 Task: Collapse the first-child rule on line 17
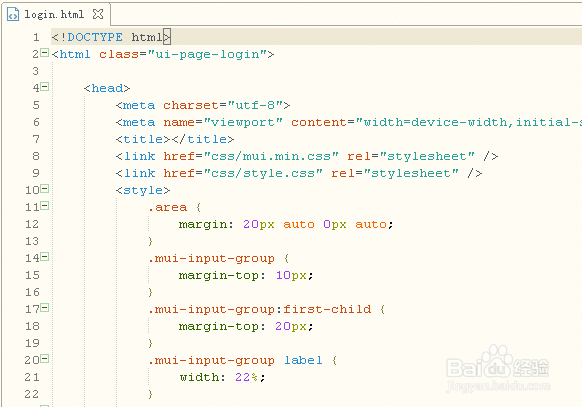(x=45, y=308)
